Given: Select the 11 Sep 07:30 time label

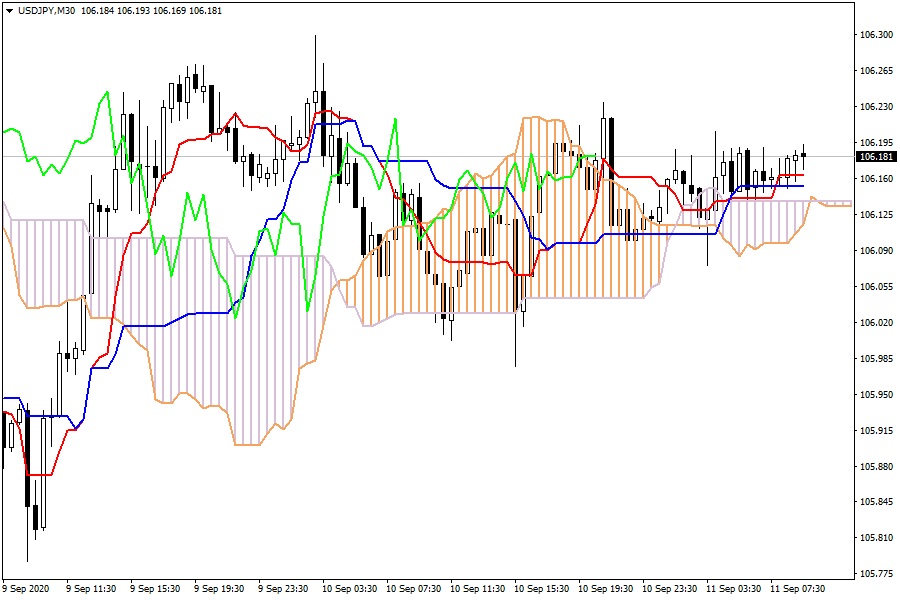Looking at the screenshot, I should pyautogui.click(x=797, y=589).
